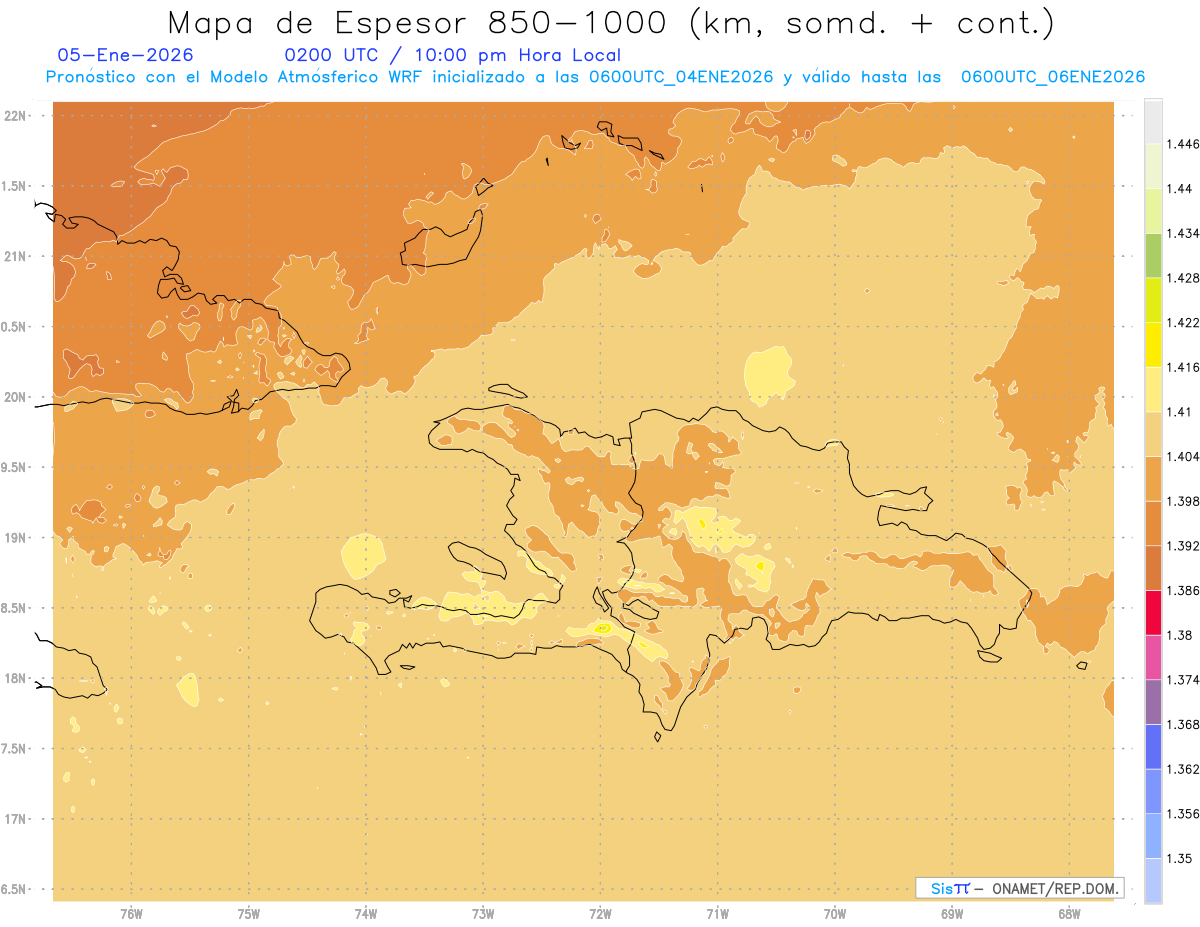
Task: Click the legend value '1.434'
Action: pyautogui.click(x=1184, y=233)
